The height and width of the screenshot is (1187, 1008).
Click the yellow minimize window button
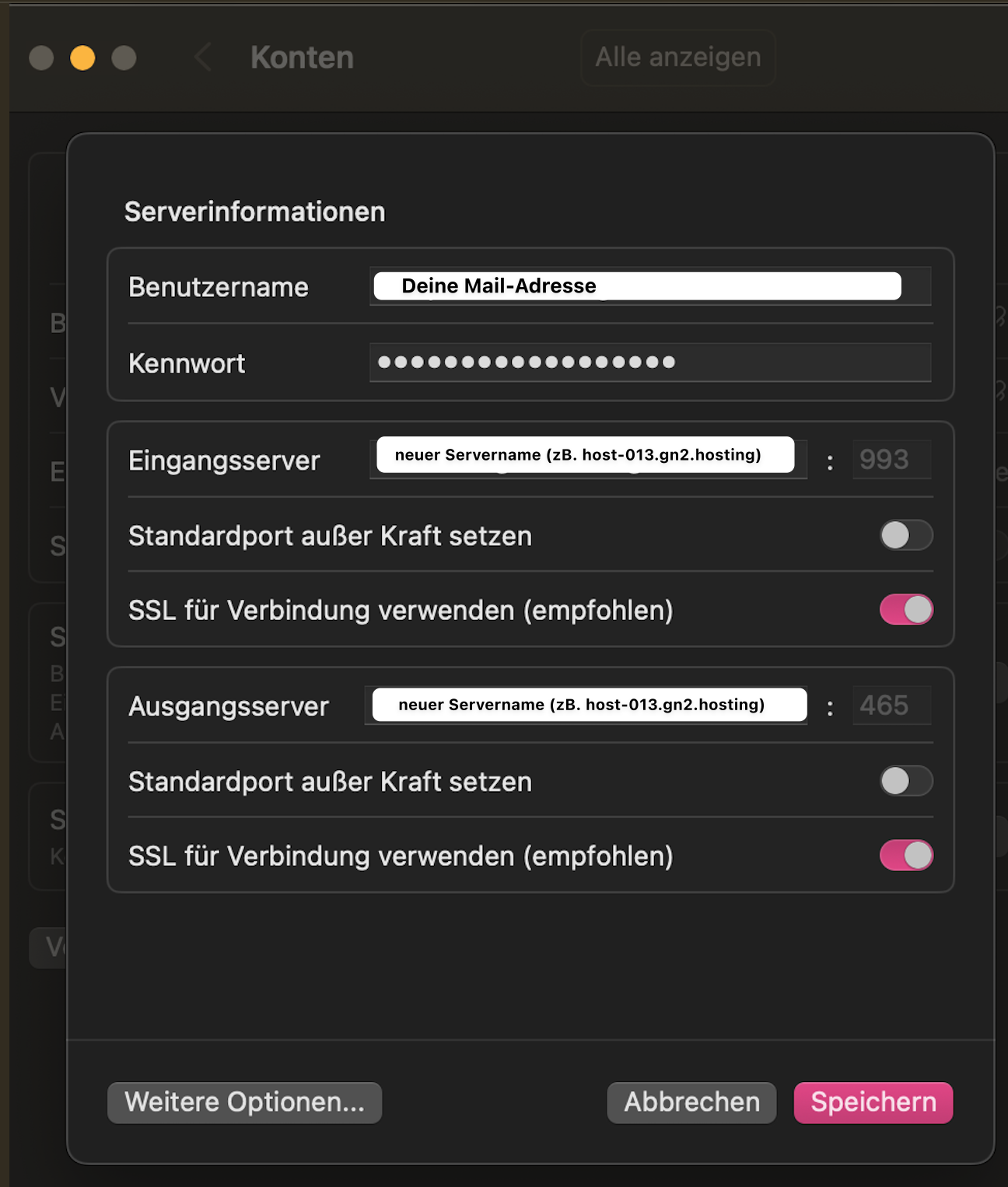(x=82, y=58)
